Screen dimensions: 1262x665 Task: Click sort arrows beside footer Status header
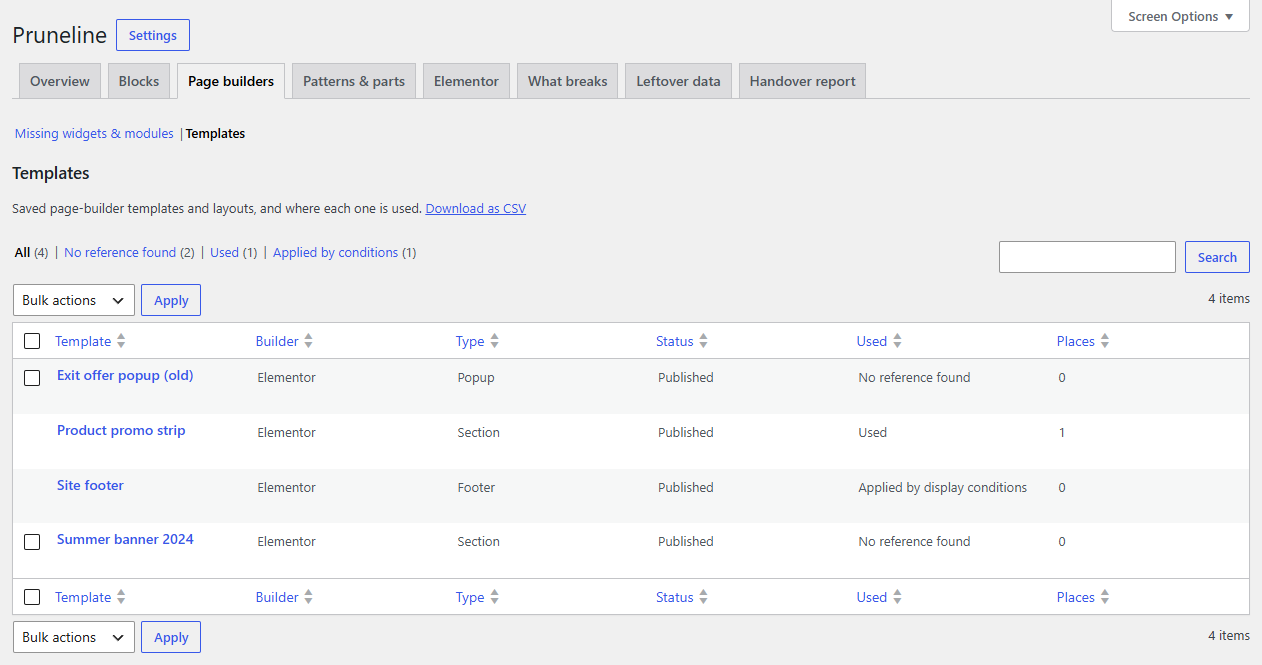click(703, 597)
